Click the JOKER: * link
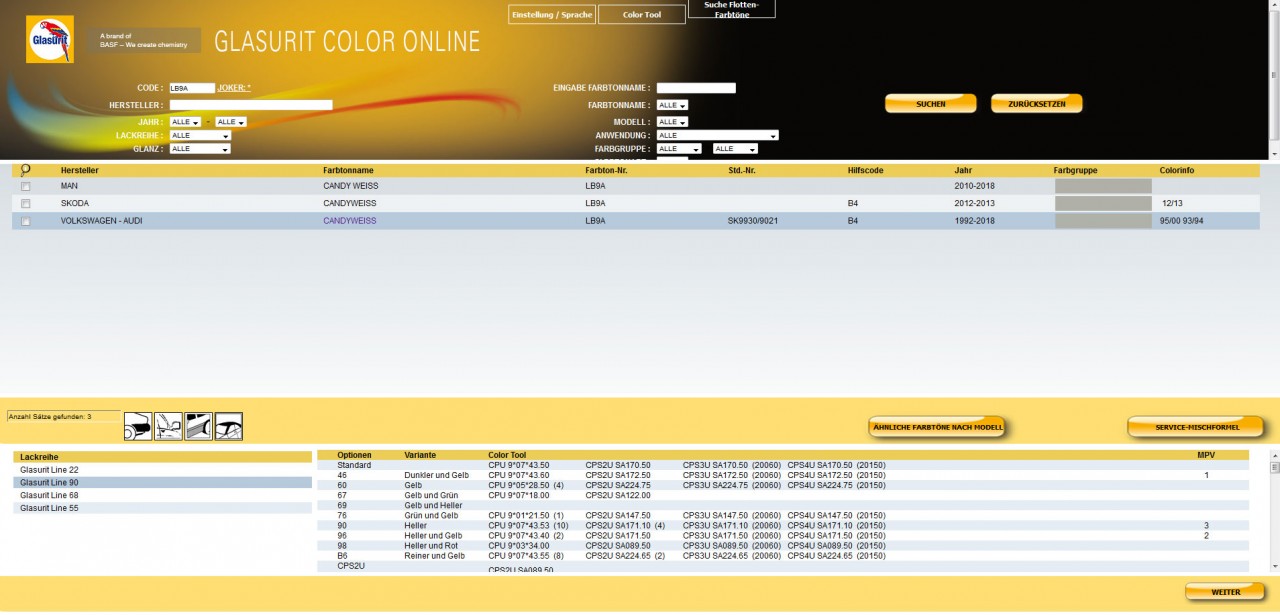 click(x=234, y=88)
